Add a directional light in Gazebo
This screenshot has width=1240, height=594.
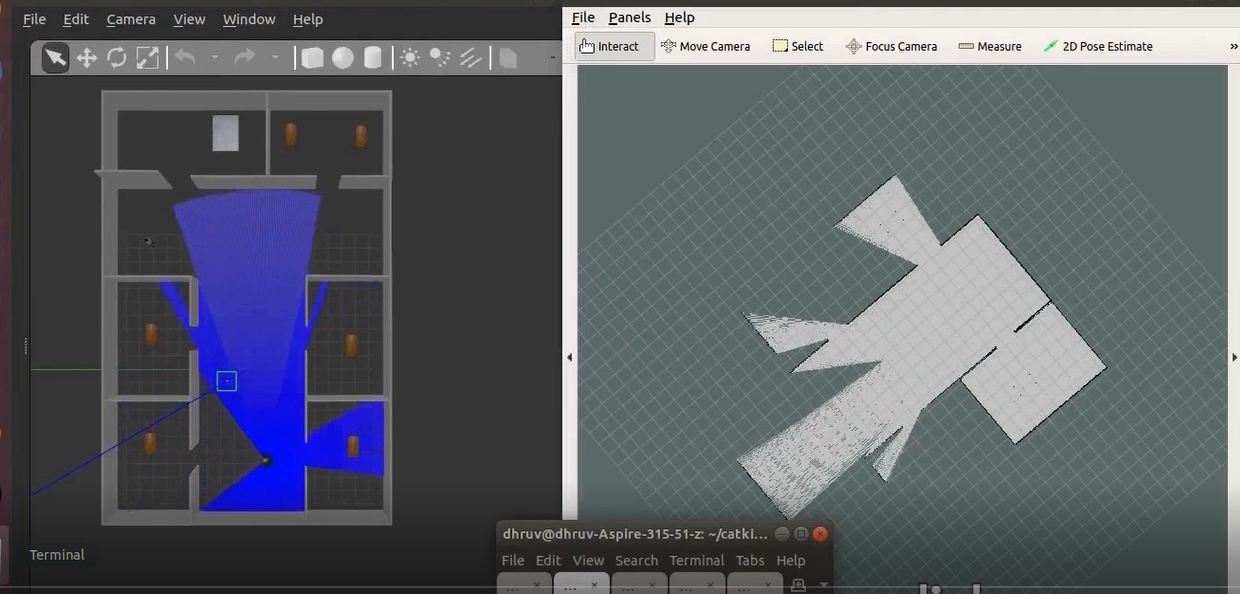470,58
